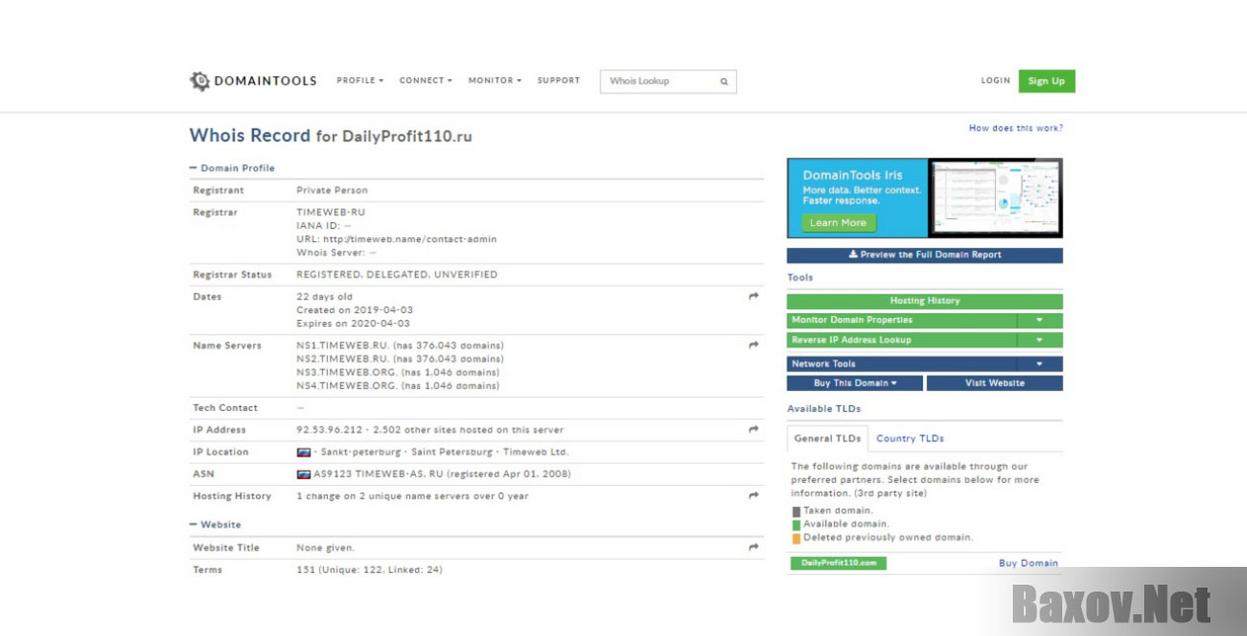
Task: Expand the Reverse IP Address Lookup dropdown arrow
Action: 1040,340
